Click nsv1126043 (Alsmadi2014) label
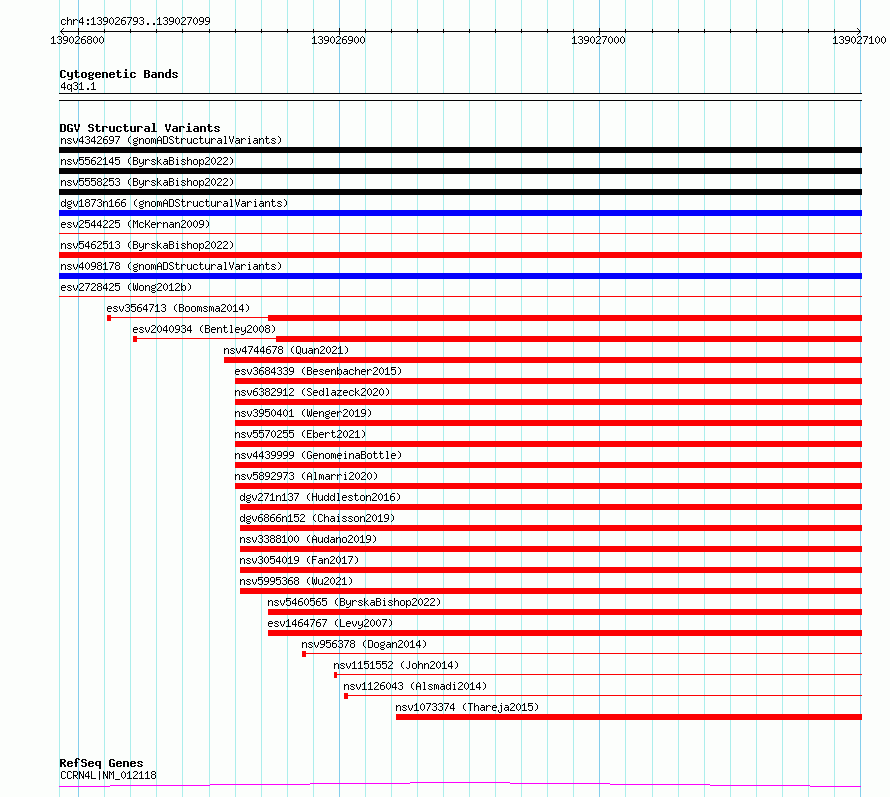Image resolution: width=890 pixels, height=797 pixels. pos(415,686)
